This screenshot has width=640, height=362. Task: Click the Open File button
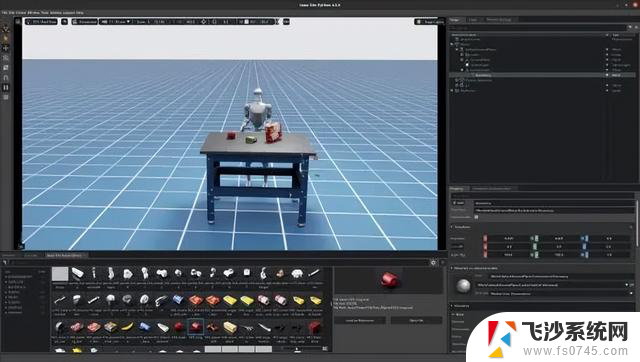point(416,320)
